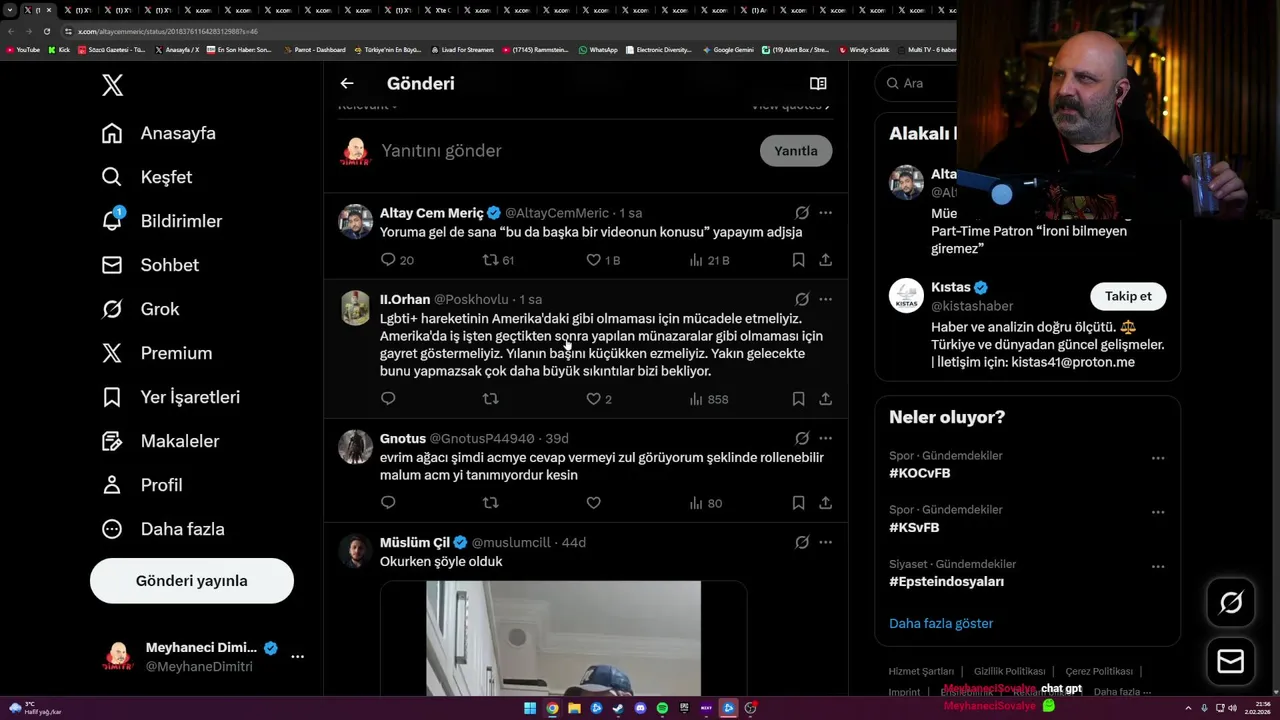Repost Gnotus's comment
1280x720 pixels.
(x=490, y=503)
